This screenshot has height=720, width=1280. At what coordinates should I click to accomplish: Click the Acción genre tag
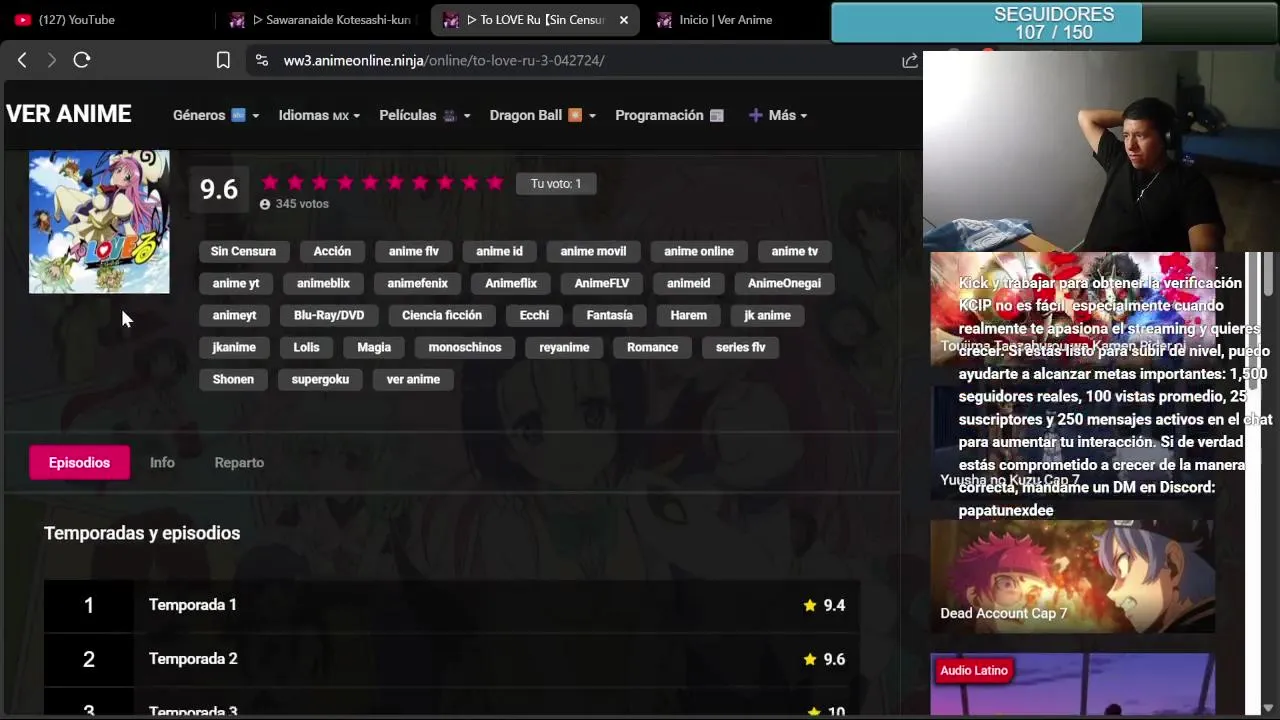(x=332, y=251)
